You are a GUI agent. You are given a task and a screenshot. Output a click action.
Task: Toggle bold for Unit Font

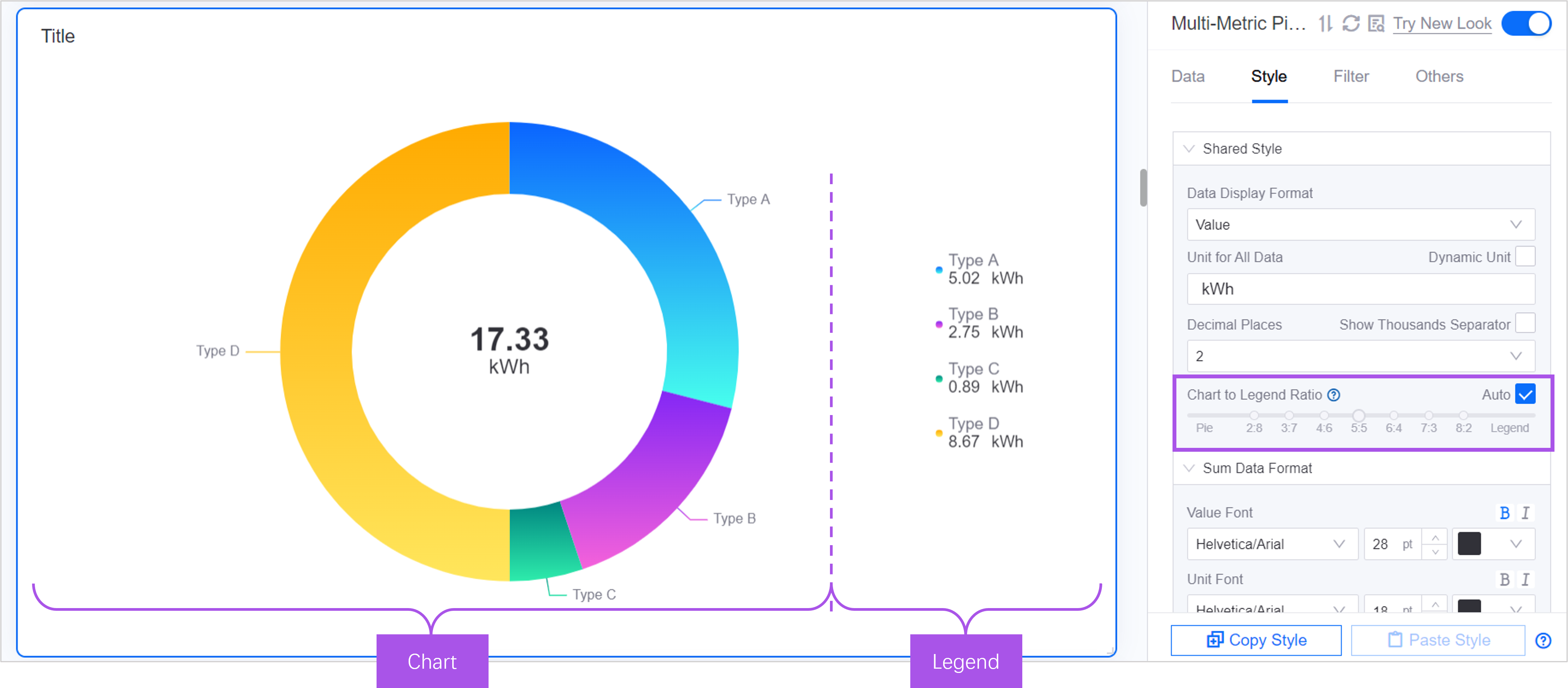pyautogui.click(x=1504, y=579)
